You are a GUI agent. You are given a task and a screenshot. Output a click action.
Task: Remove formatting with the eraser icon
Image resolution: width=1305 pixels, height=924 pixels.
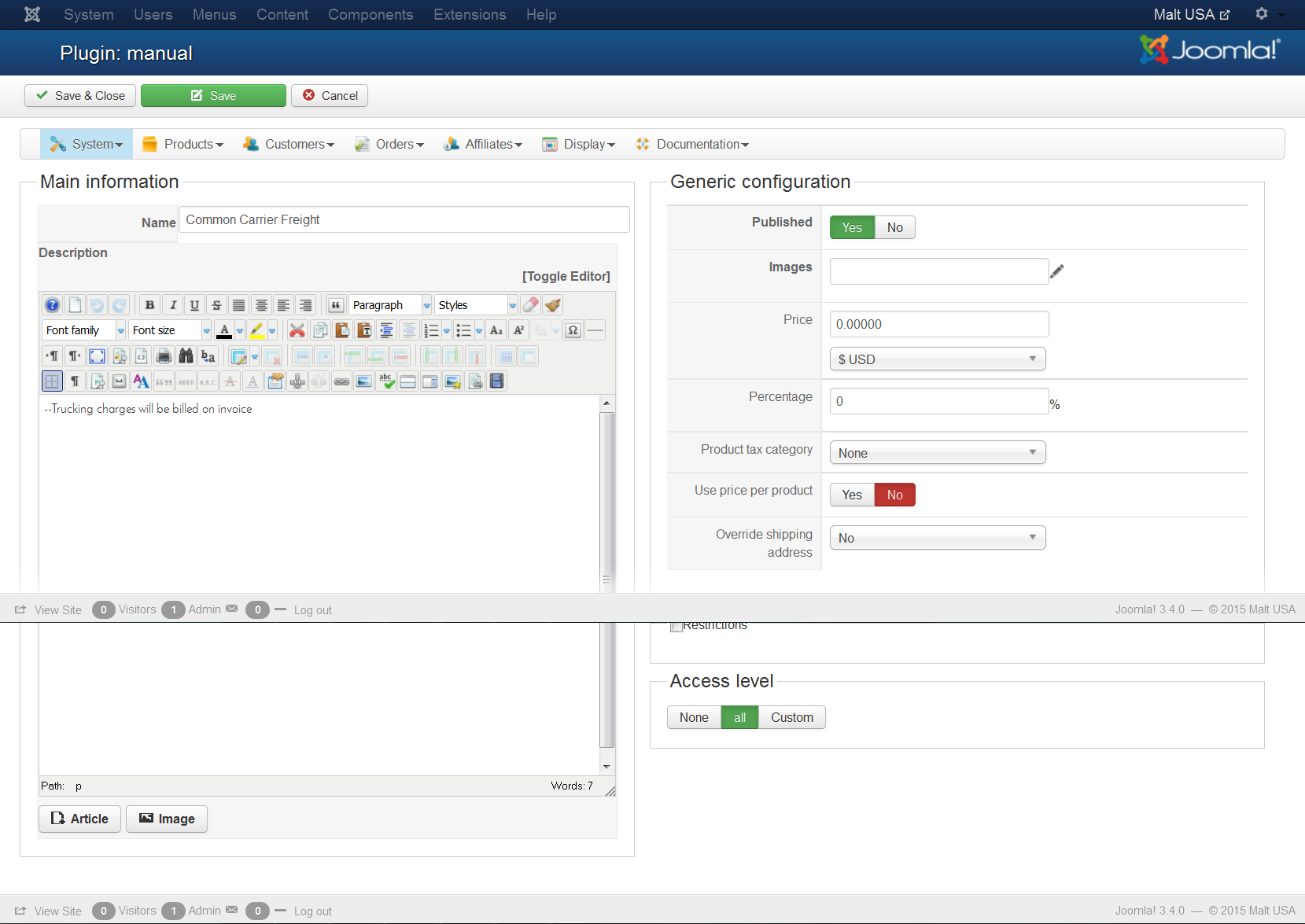click(x=531, y=305)
